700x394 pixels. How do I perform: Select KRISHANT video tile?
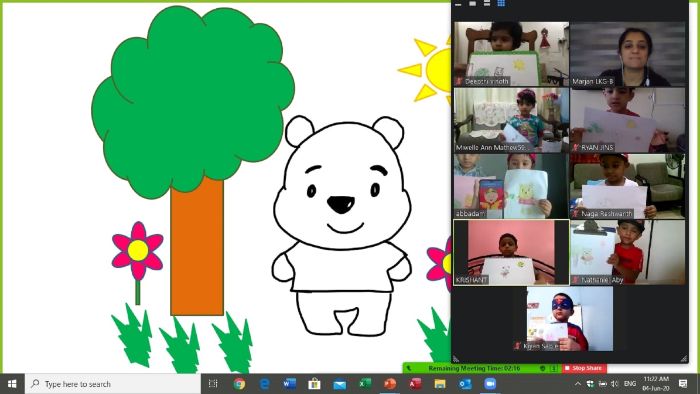[x=511, y=252]
